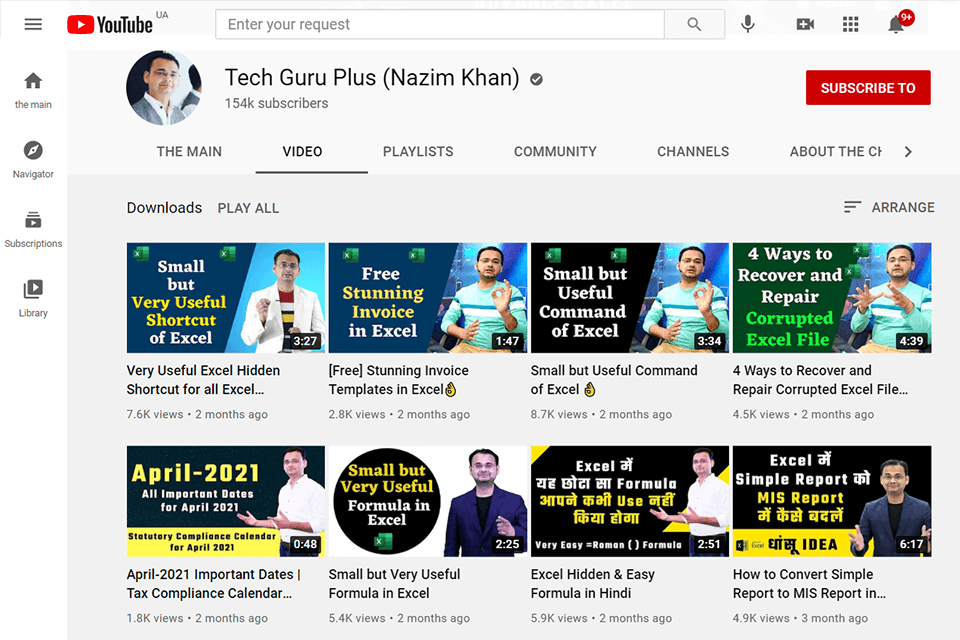Image resolution: width=960 pixels, height=640 pixels.
Task: Open the PLAYLISTS tab
Action: click(418, 151)
